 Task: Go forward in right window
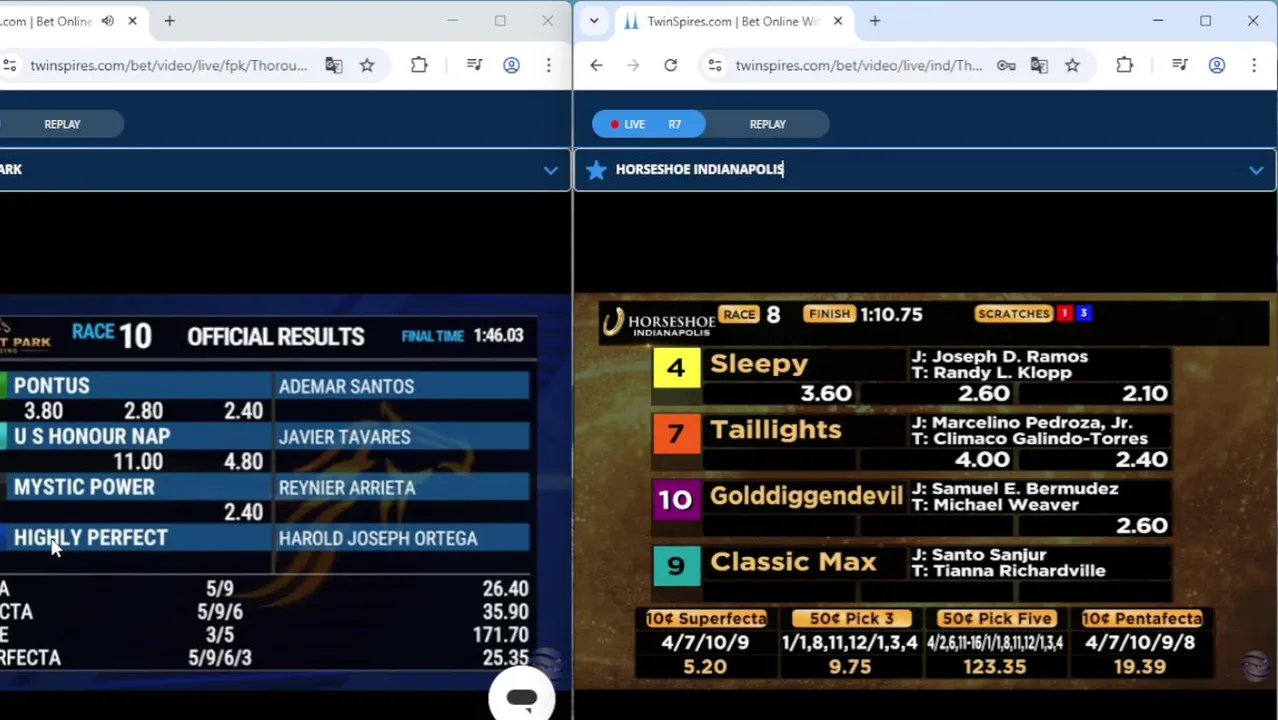[x=633, y=65]
